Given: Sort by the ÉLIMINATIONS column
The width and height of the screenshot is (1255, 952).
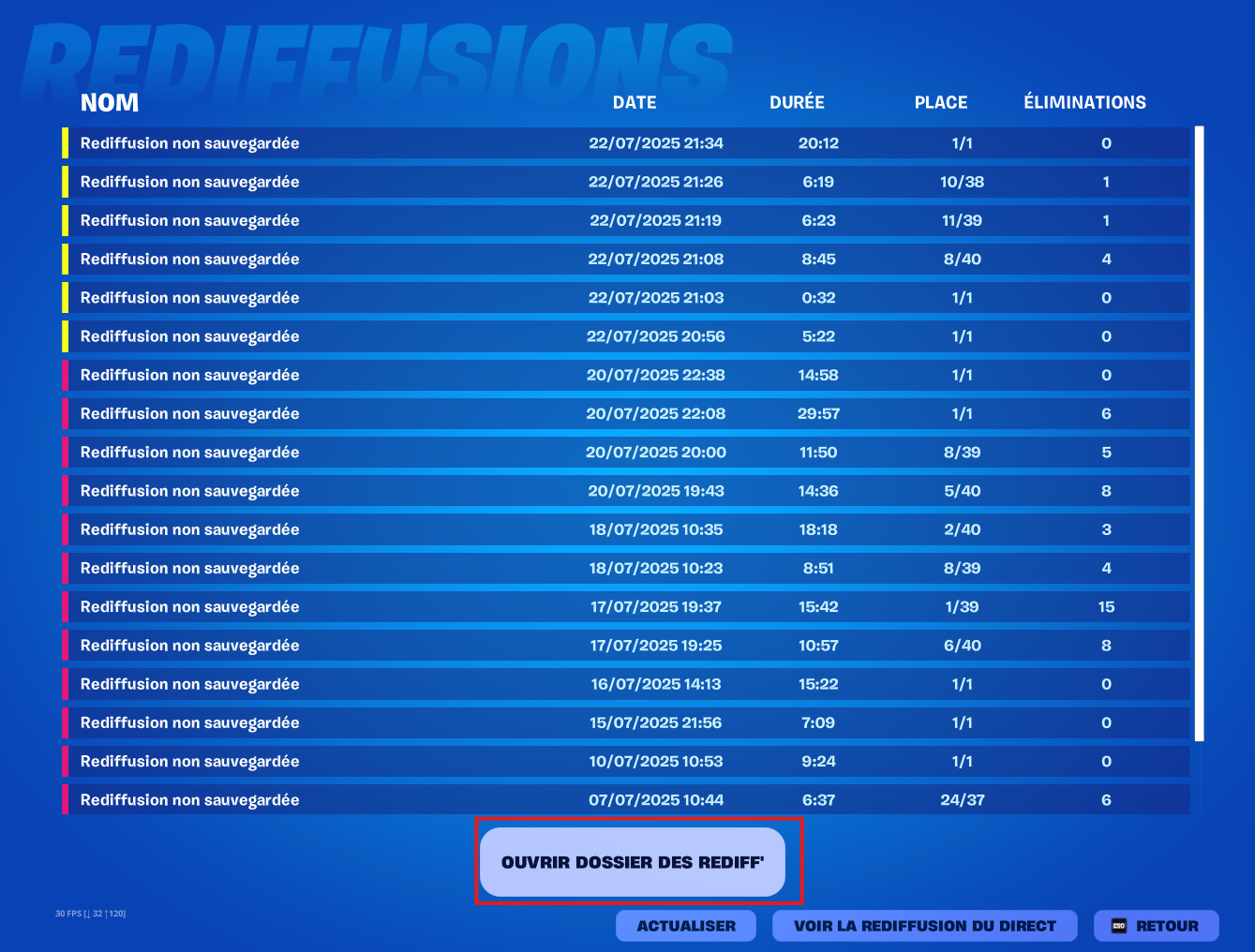Looking at the screenshot, I should tap(1084, 102).
